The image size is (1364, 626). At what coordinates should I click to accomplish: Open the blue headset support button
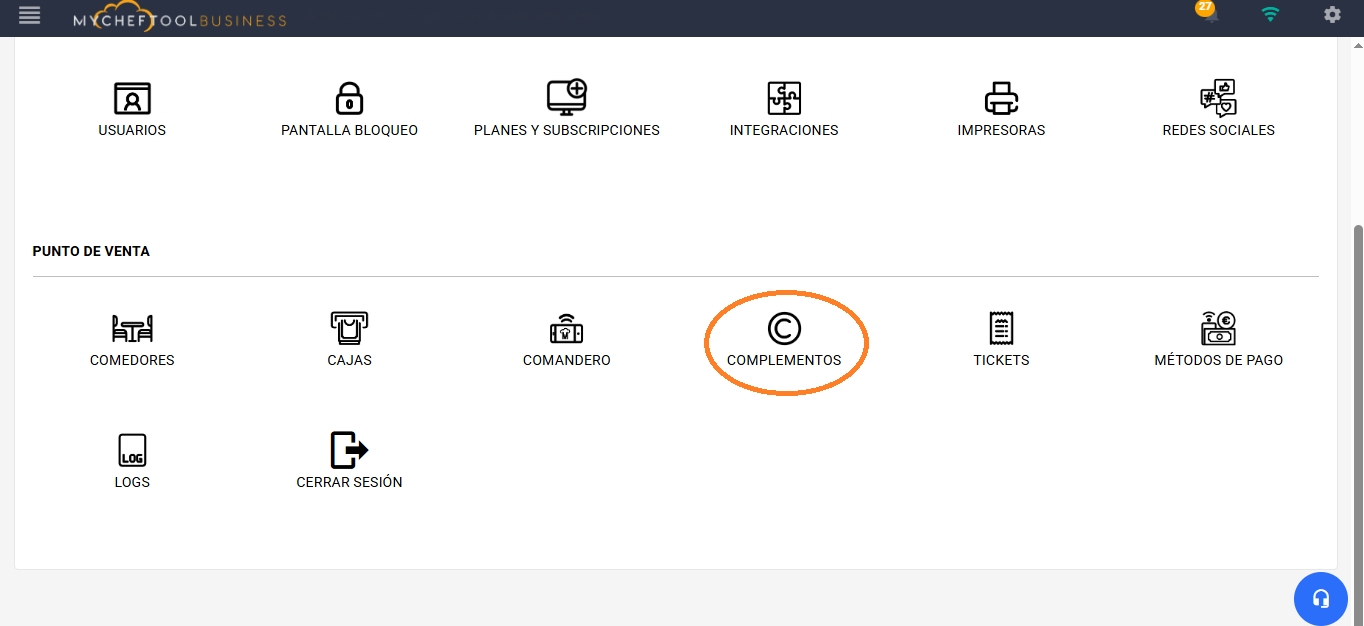tap(1320, 599)
